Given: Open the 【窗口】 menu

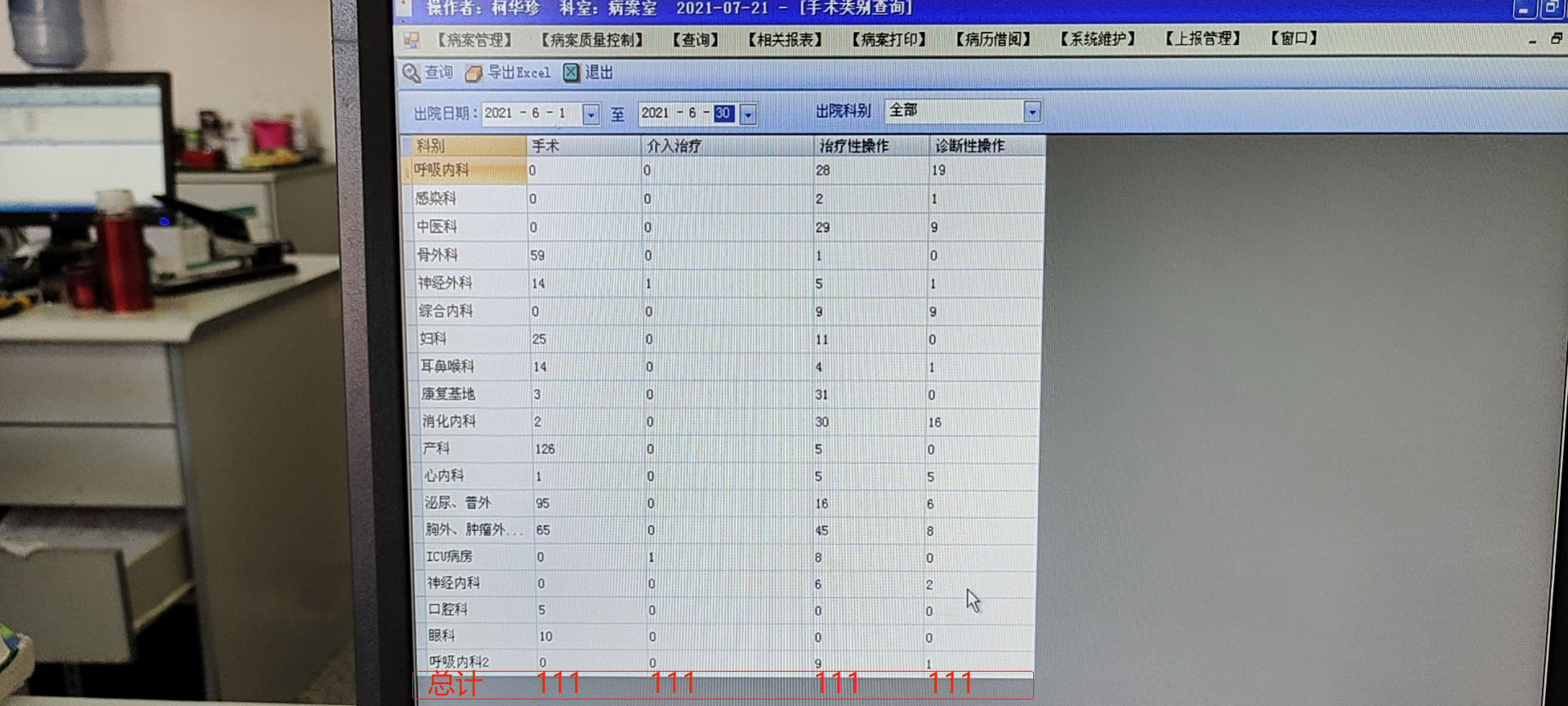Looking at the screenshot, I should (1294, 38).
